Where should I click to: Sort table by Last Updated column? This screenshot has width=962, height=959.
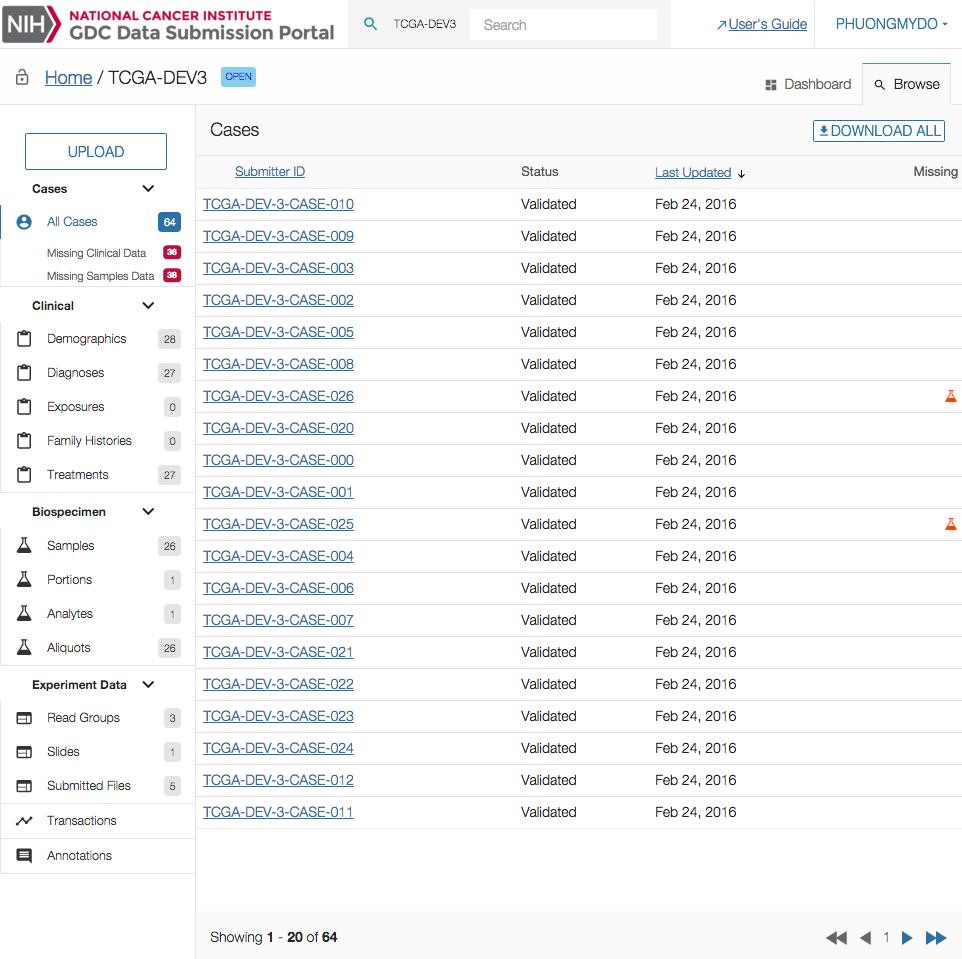point(693,173)
